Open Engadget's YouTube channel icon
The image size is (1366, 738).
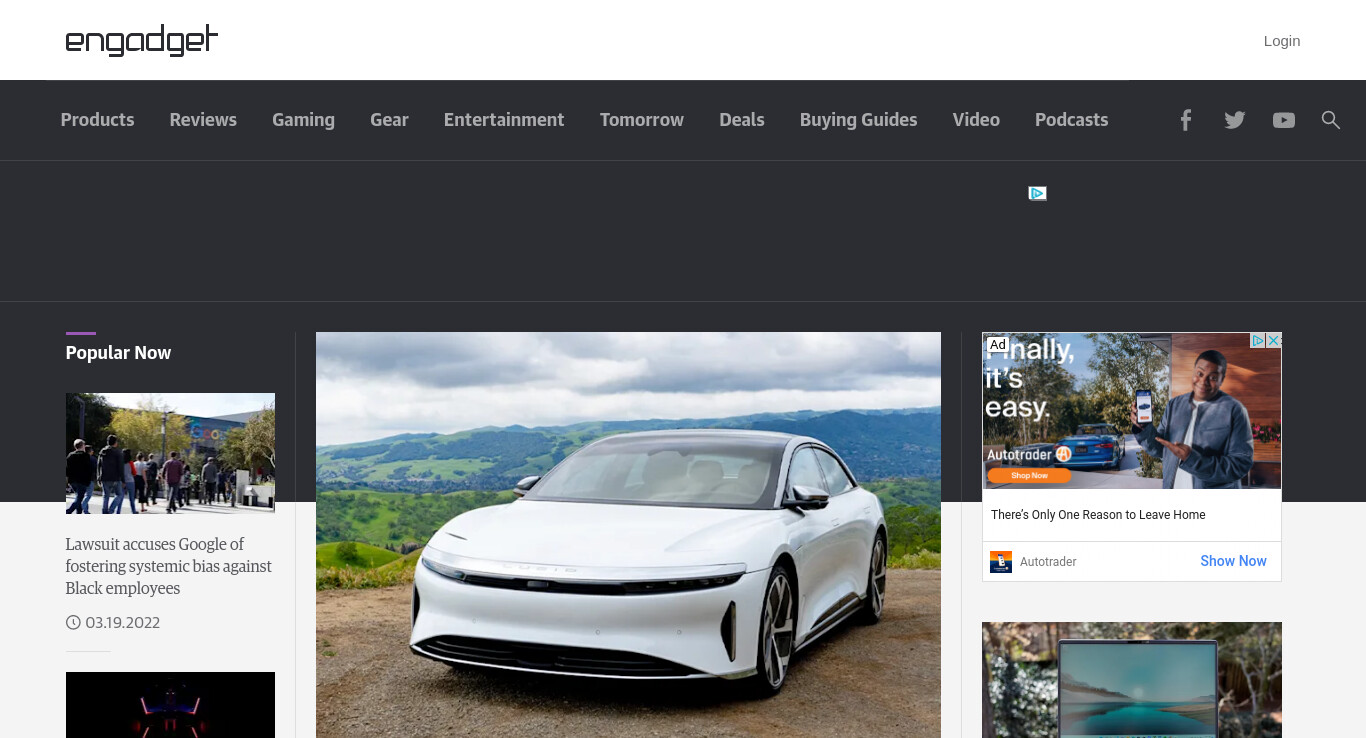[1284, 120]
